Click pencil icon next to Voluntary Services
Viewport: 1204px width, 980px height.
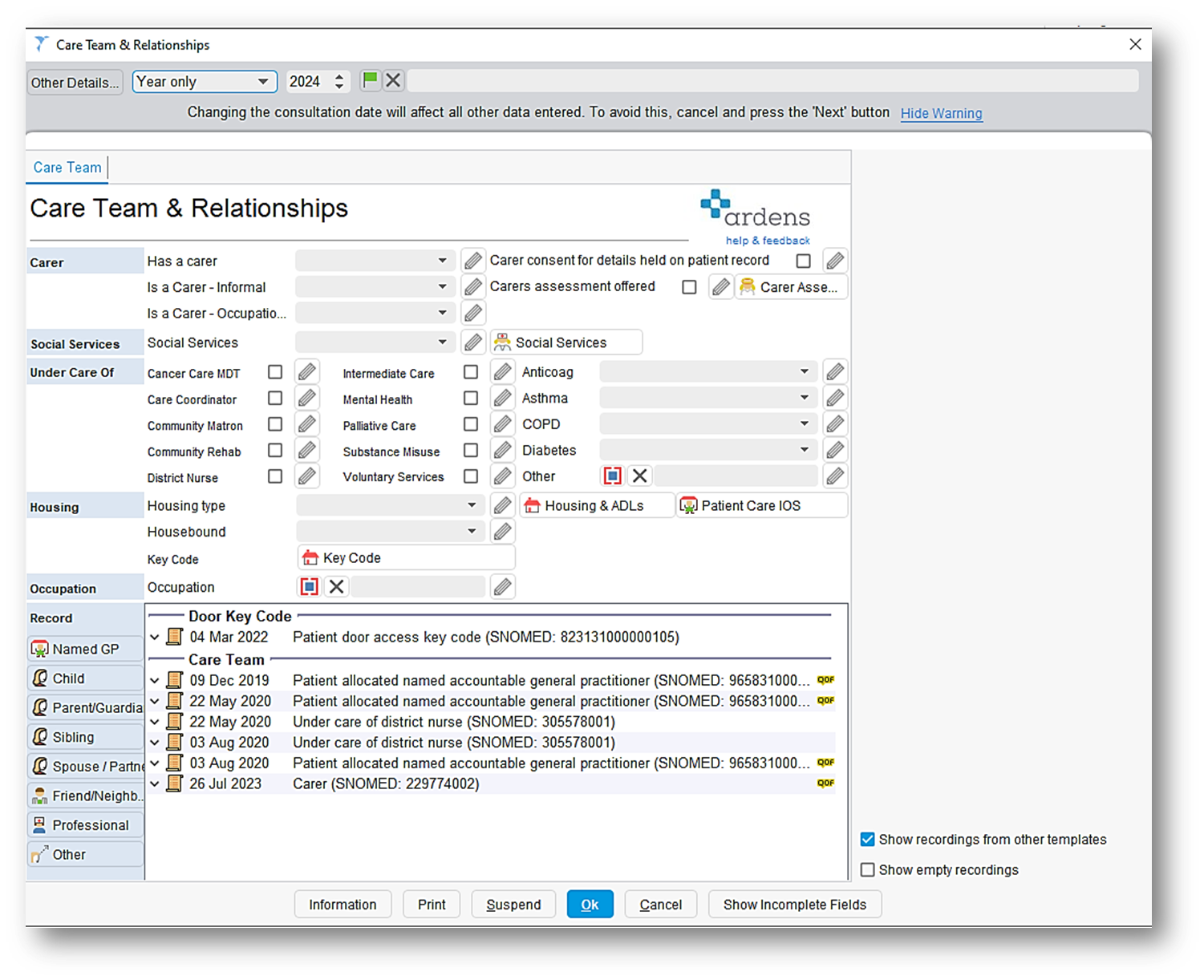[502, 476]
